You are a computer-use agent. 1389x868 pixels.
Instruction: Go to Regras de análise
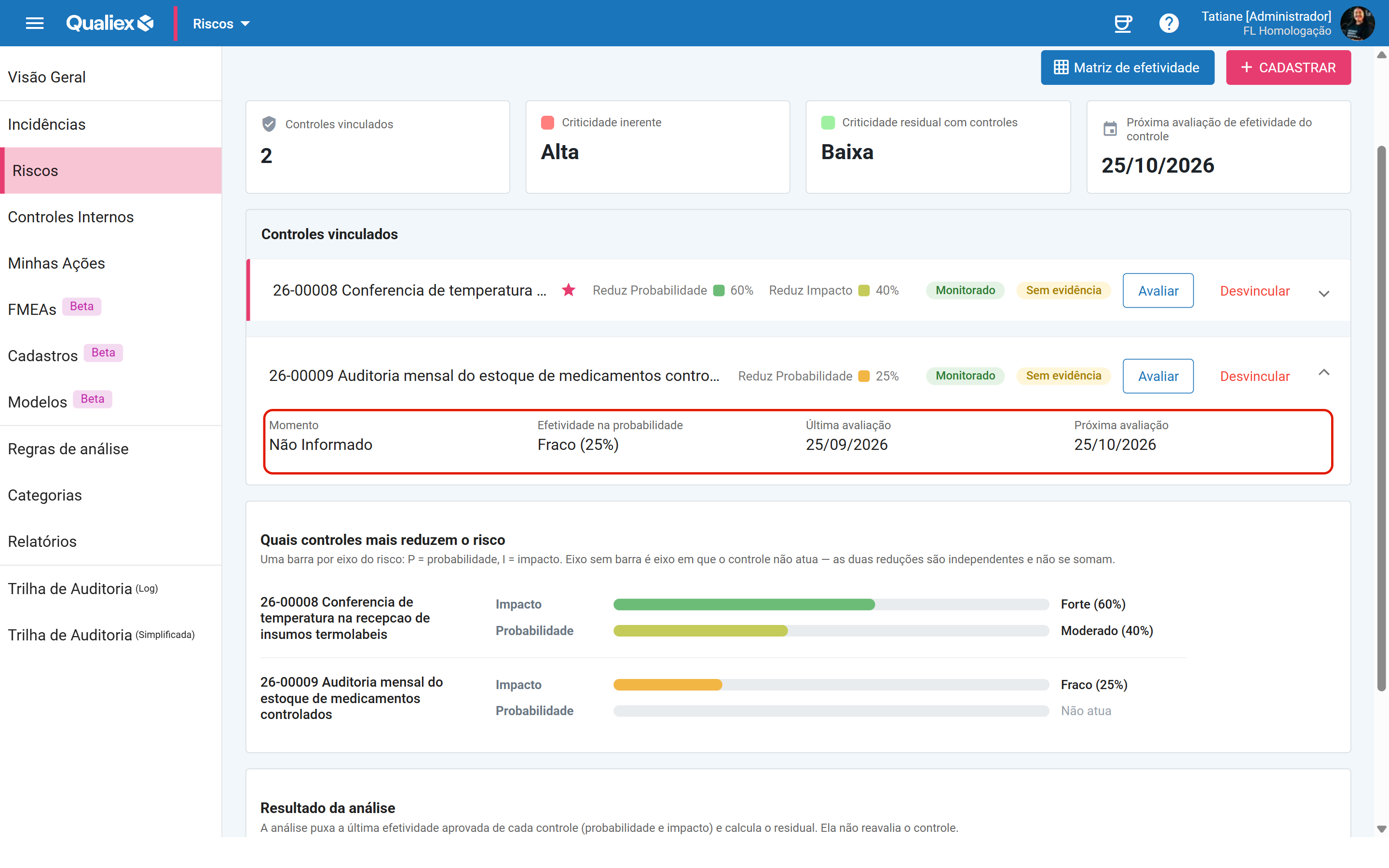111,449
